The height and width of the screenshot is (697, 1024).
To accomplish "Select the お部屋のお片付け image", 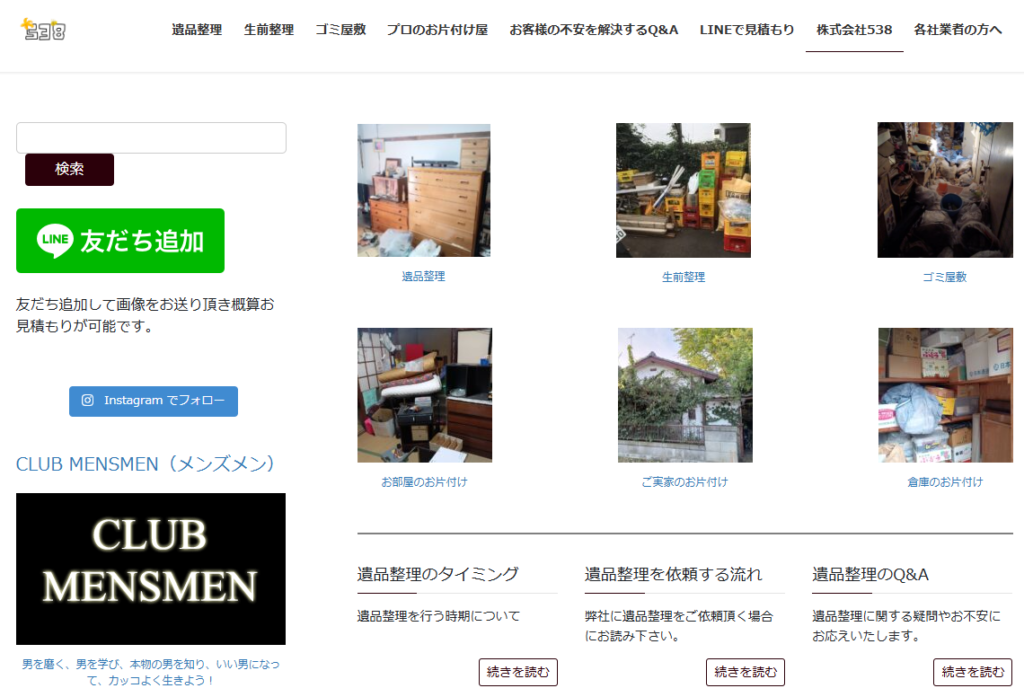I will 424,395.
